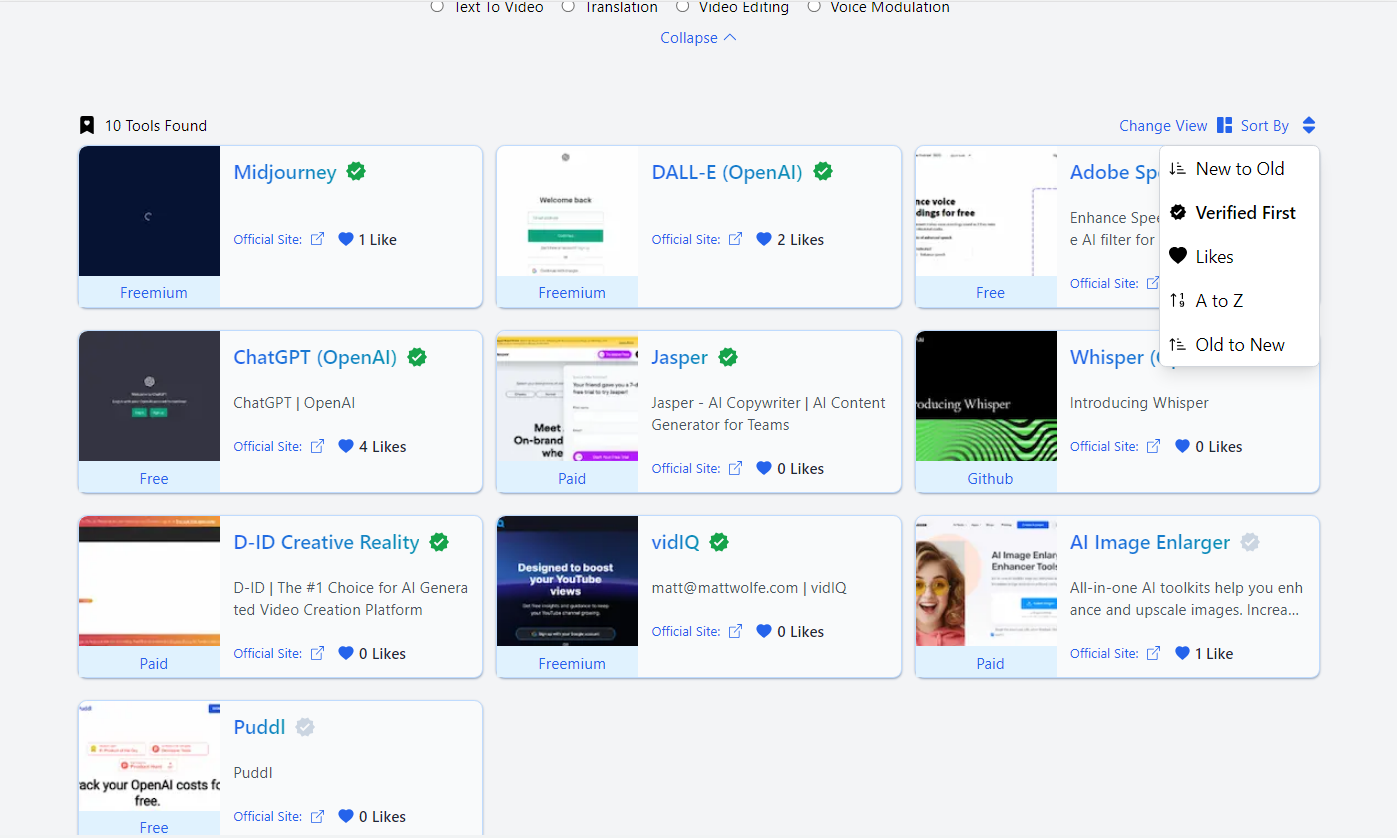The image size is (1397, 838).
Task: Open the ChatGPT (OpenAI) tool title
Action: 315,357
